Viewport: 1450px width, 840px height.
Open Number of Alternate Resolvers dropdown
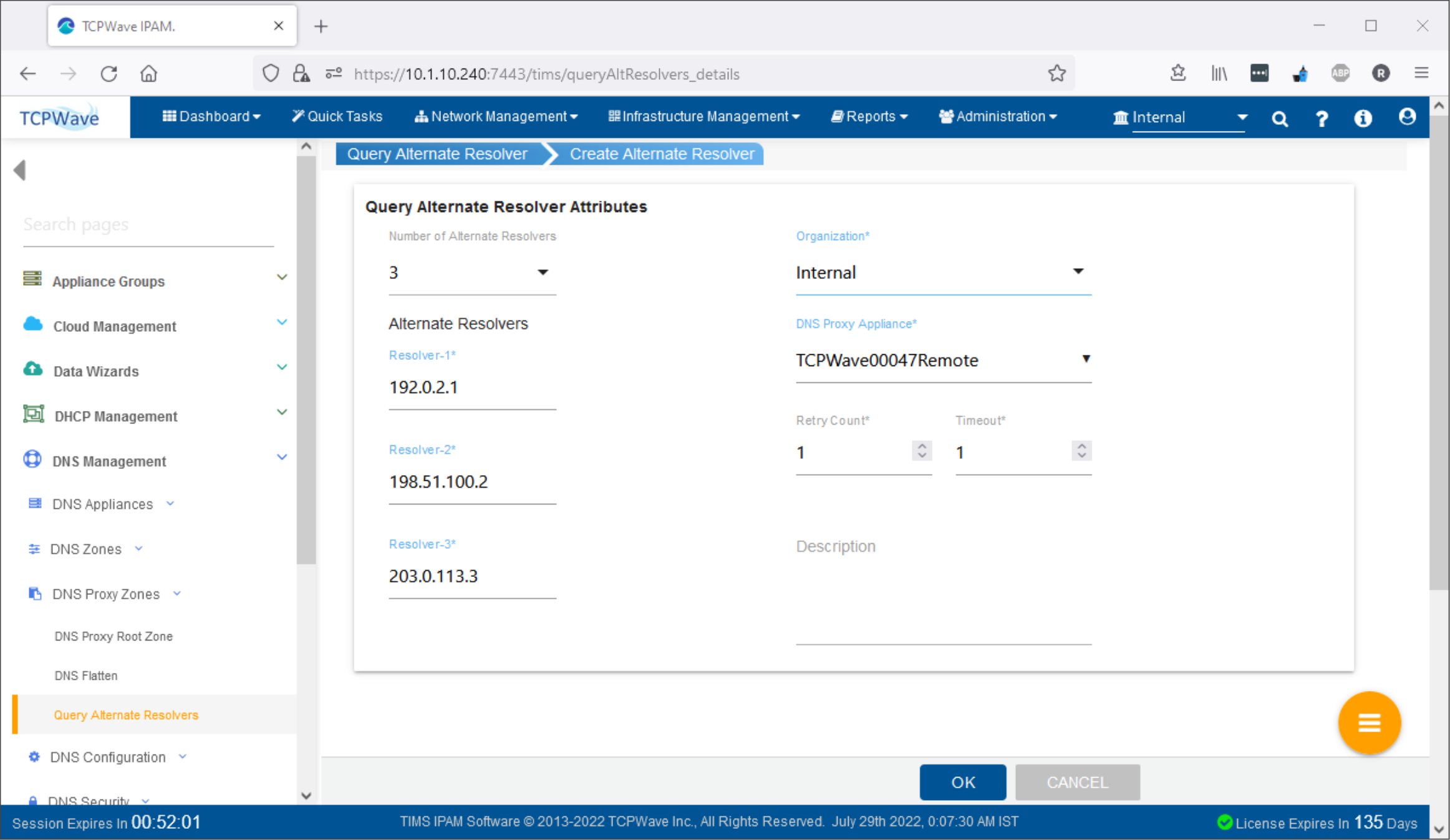(472, 273)
